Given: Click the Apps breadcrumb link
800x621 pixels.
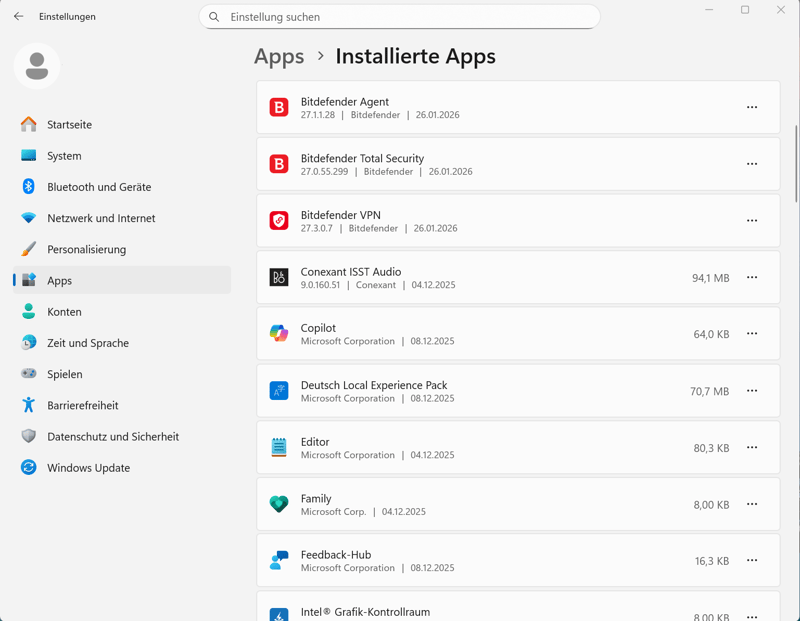Looking at the screenshot, I should point(279,56).
